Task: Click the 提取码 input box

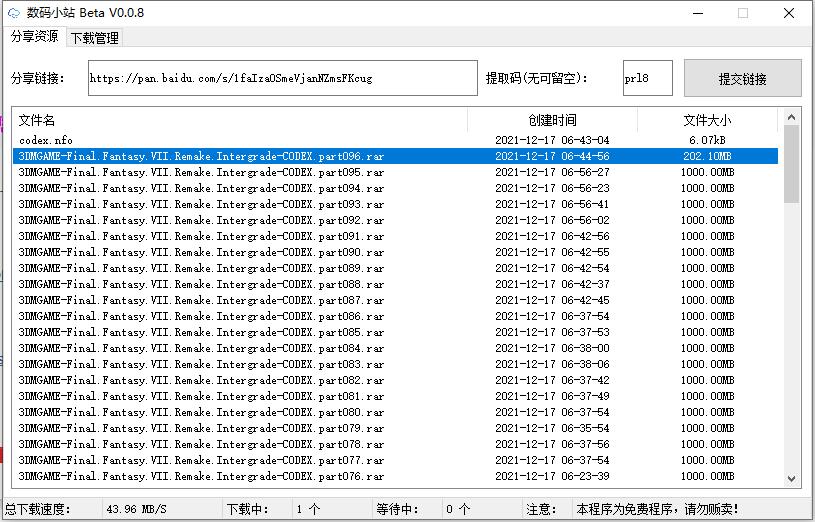Action: (647, 78)
